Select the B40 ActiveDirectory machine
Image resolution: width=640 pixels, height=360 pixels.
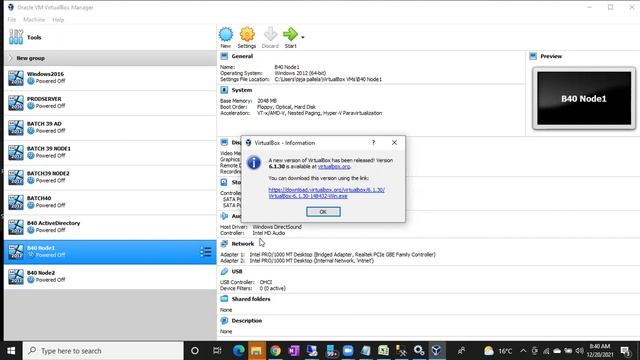[x=110, y=227]
